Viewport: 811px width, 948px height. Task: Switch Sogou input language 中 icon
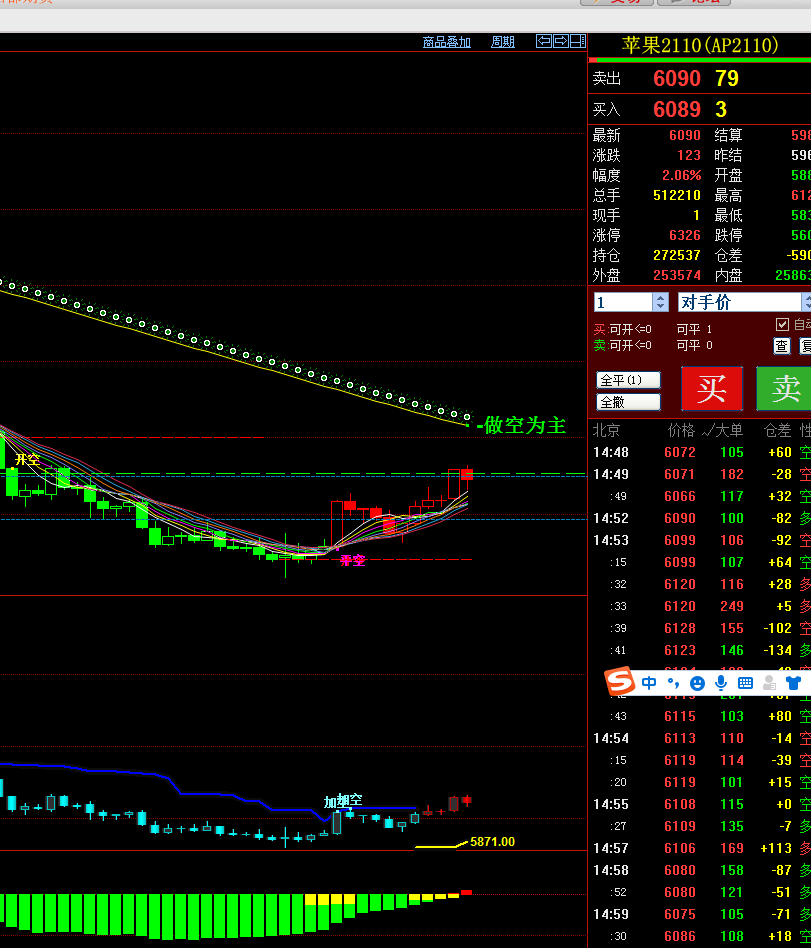pos(649,683)
